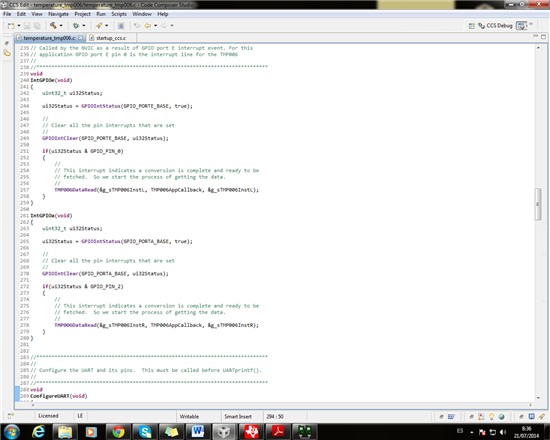Open the Texas Instruments app in taskbar

click(x=251, y=431)
